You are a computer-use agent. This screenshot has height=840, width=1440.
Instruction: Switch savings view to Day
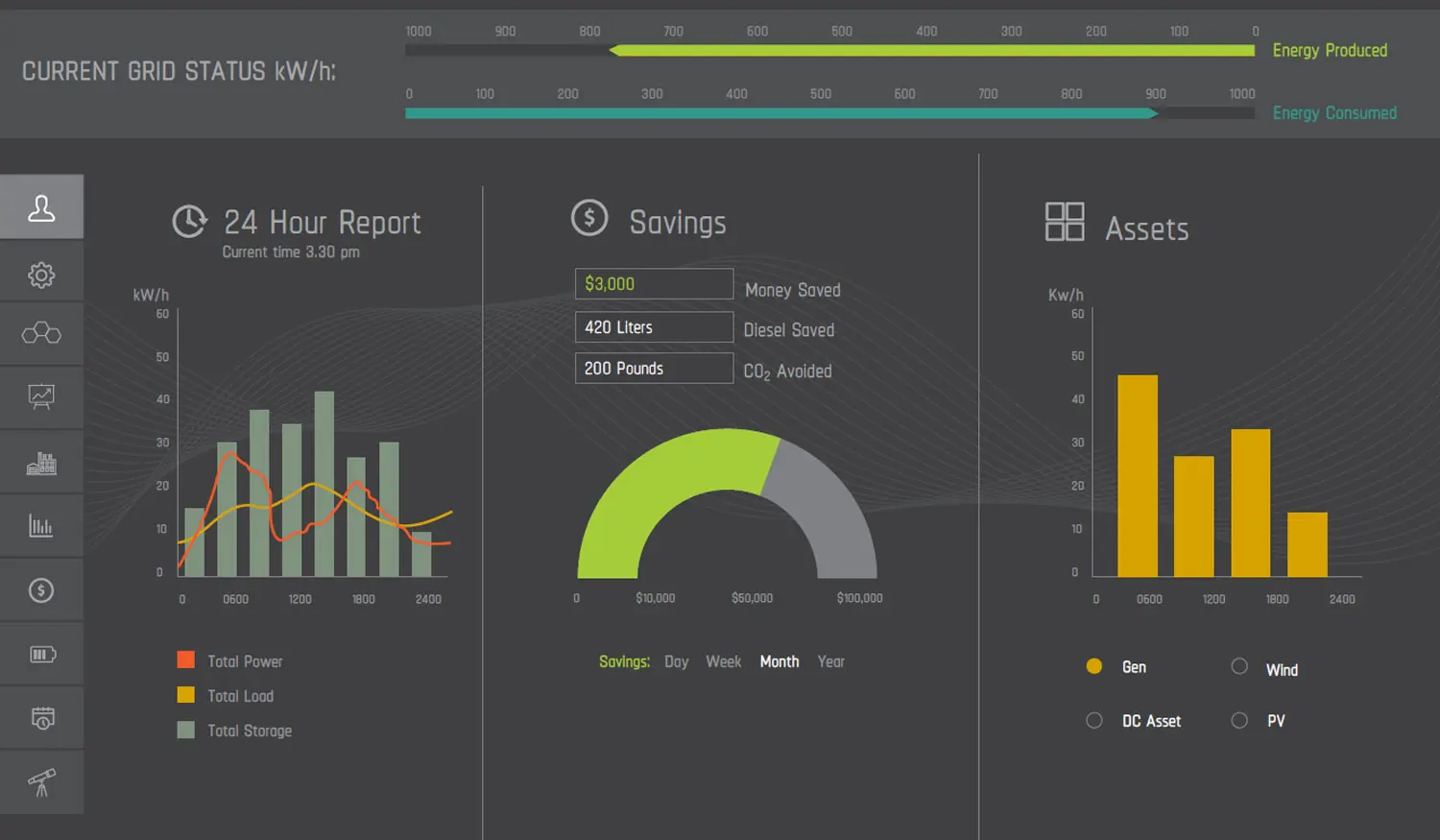click(x=676, y=661)
